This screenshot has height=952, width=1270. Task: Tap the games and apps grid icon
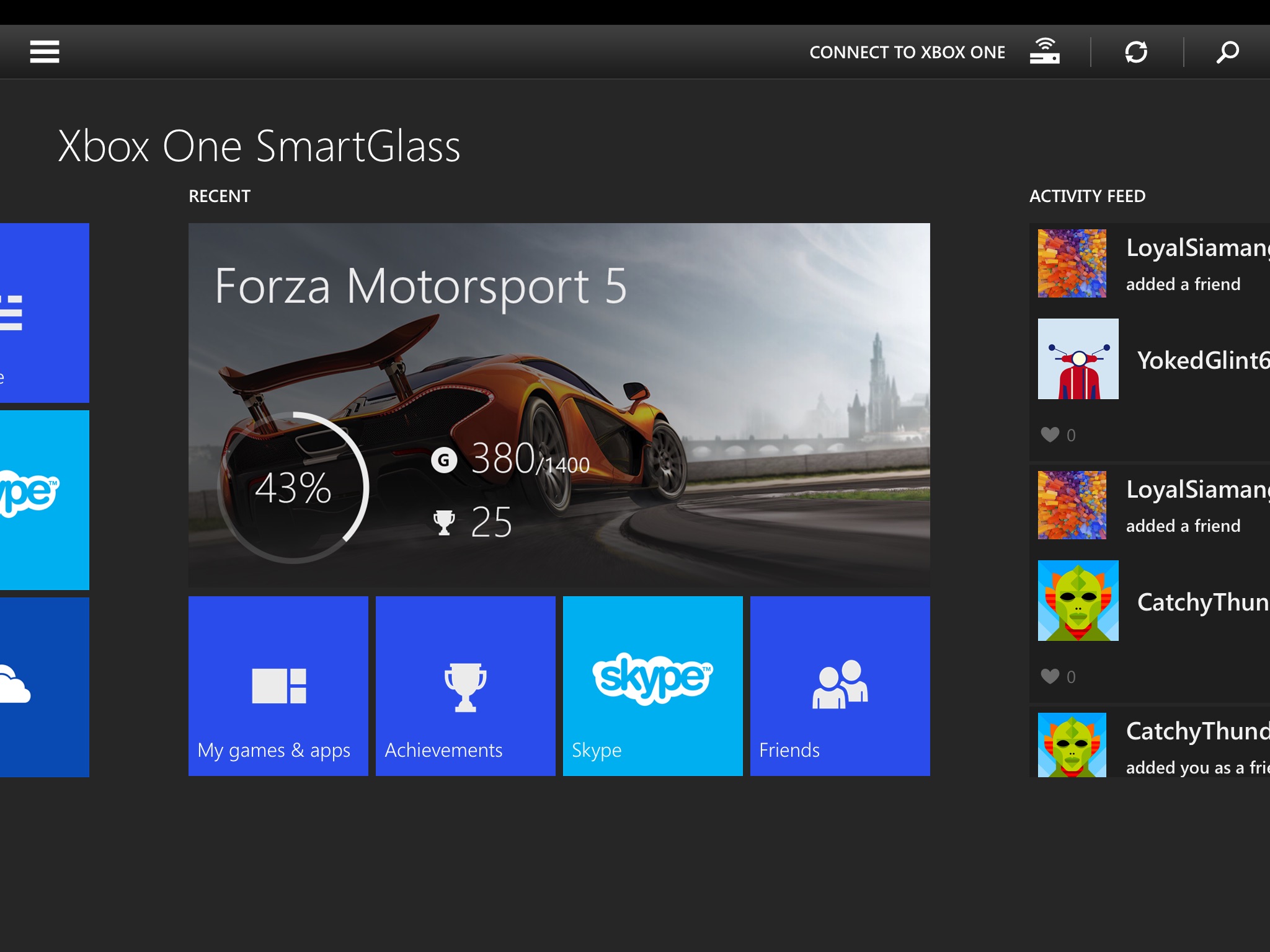tap(279, 685)
